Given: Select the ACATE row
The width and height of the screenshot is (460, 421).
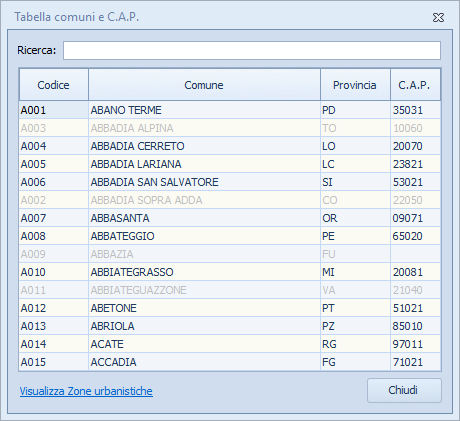Looking at the screenshot, I should [230, 344].
